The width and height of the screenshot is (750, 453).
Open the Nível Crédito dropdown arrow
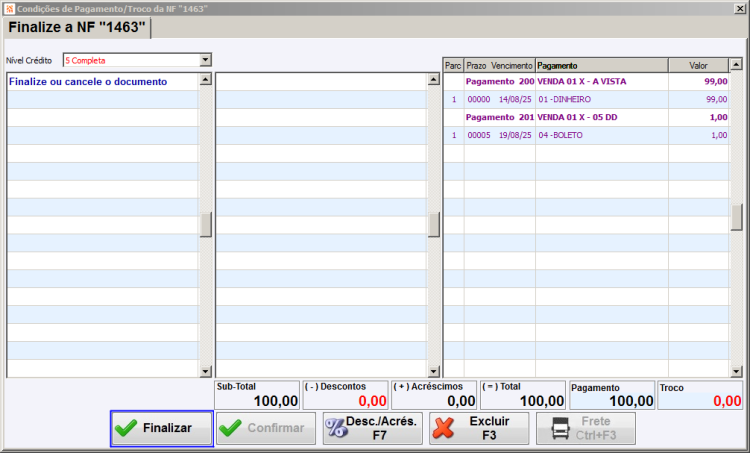[205, 60]
